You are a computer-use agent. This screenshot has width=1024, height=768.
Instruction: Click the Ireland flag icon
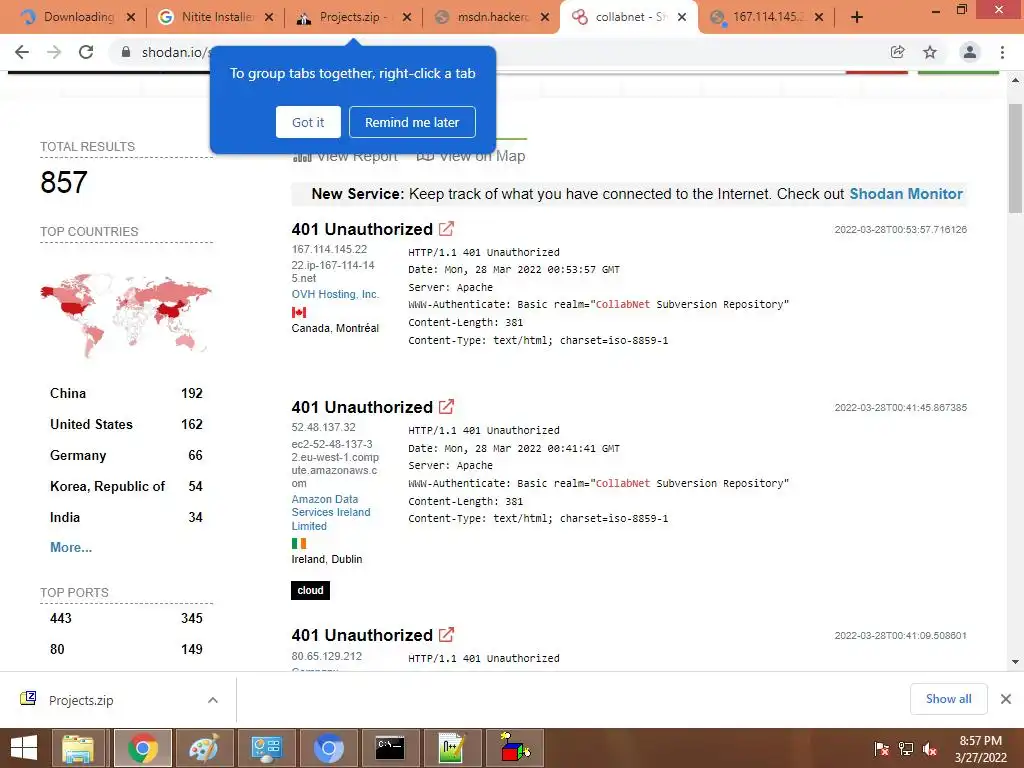coord(299,543)
